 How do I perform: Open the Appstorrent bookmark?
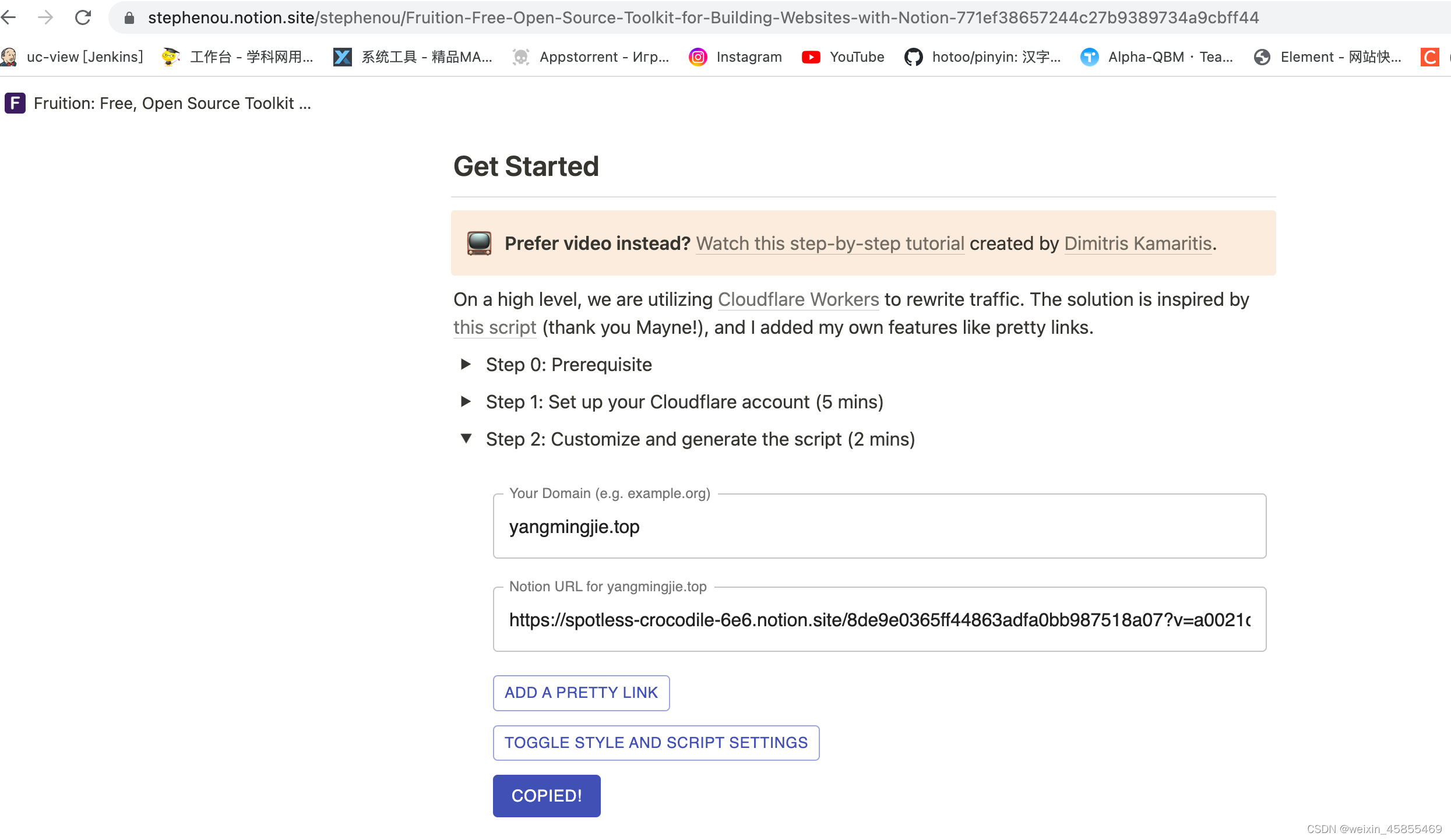pyautogui.click(x=592, y=57)
